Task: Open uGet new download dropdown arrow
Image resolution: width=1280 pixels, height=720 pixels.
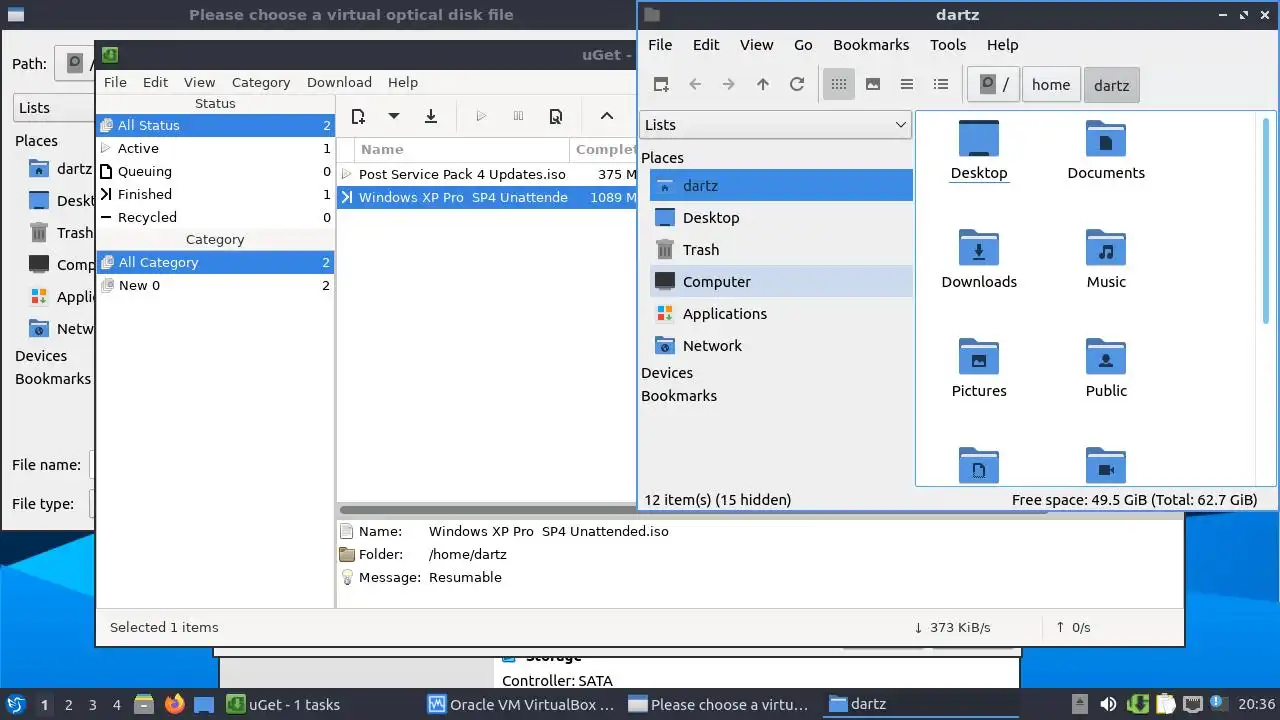Action: (x=394, y=116)
